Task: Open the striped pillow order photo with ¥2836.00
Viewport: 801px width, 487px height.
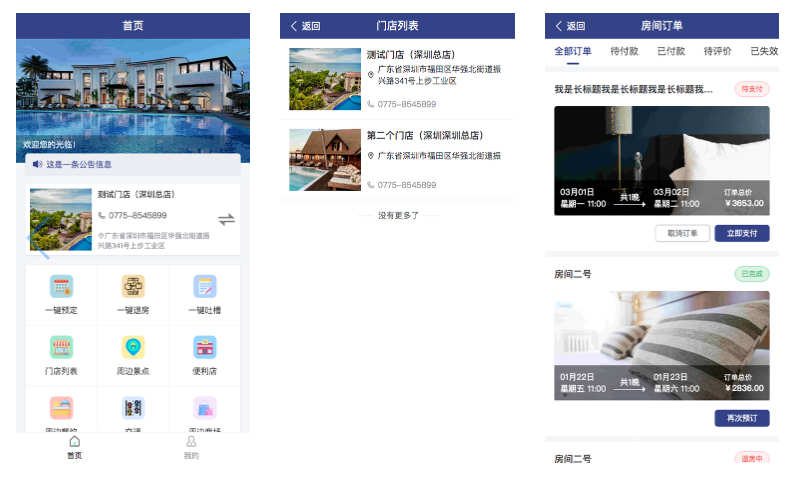Action: tap(662, 345)
